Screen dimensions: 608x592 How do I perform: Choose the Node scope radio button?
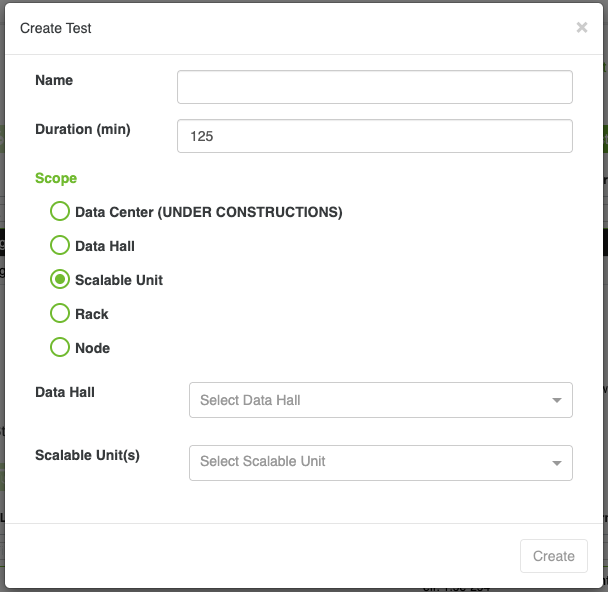(59, 348)
